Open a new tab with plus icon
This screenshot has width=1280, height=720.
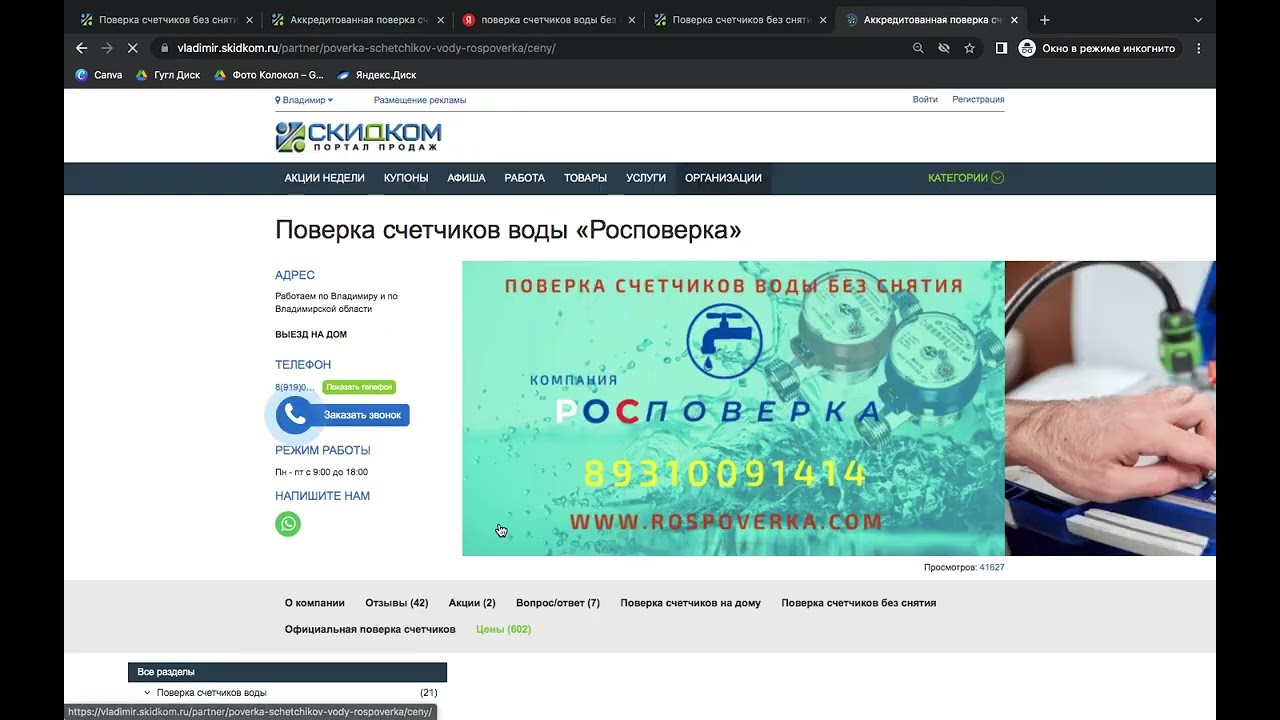point(1045,20)
